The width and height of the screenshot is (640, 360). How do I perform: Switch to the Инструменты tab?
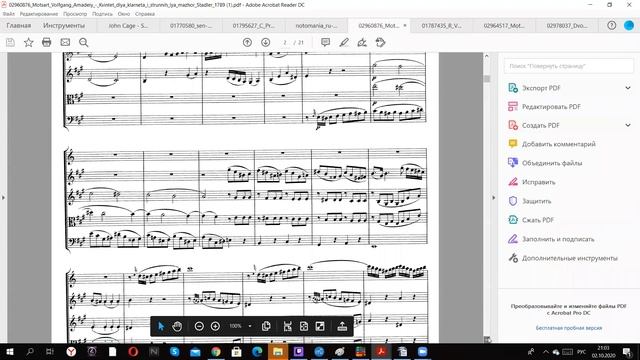tap(64, 25)
